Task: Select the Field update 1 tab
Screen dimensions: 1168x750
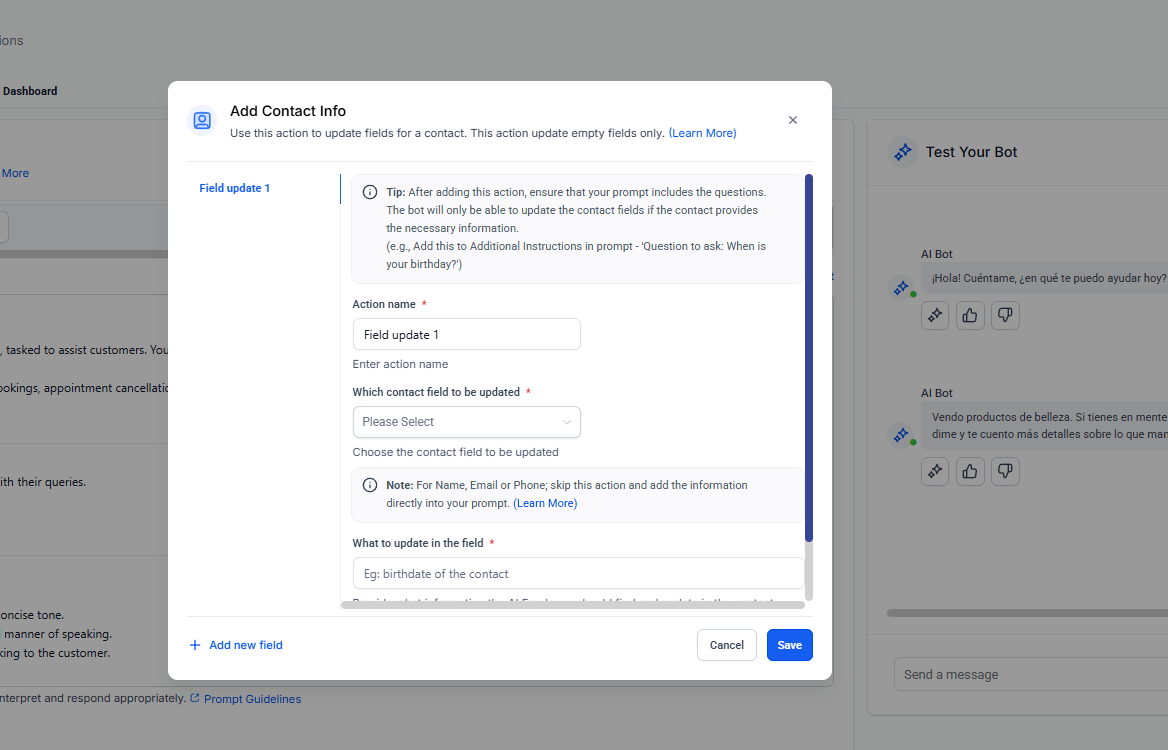Action: pyautogui.click(x=235, y=188)
